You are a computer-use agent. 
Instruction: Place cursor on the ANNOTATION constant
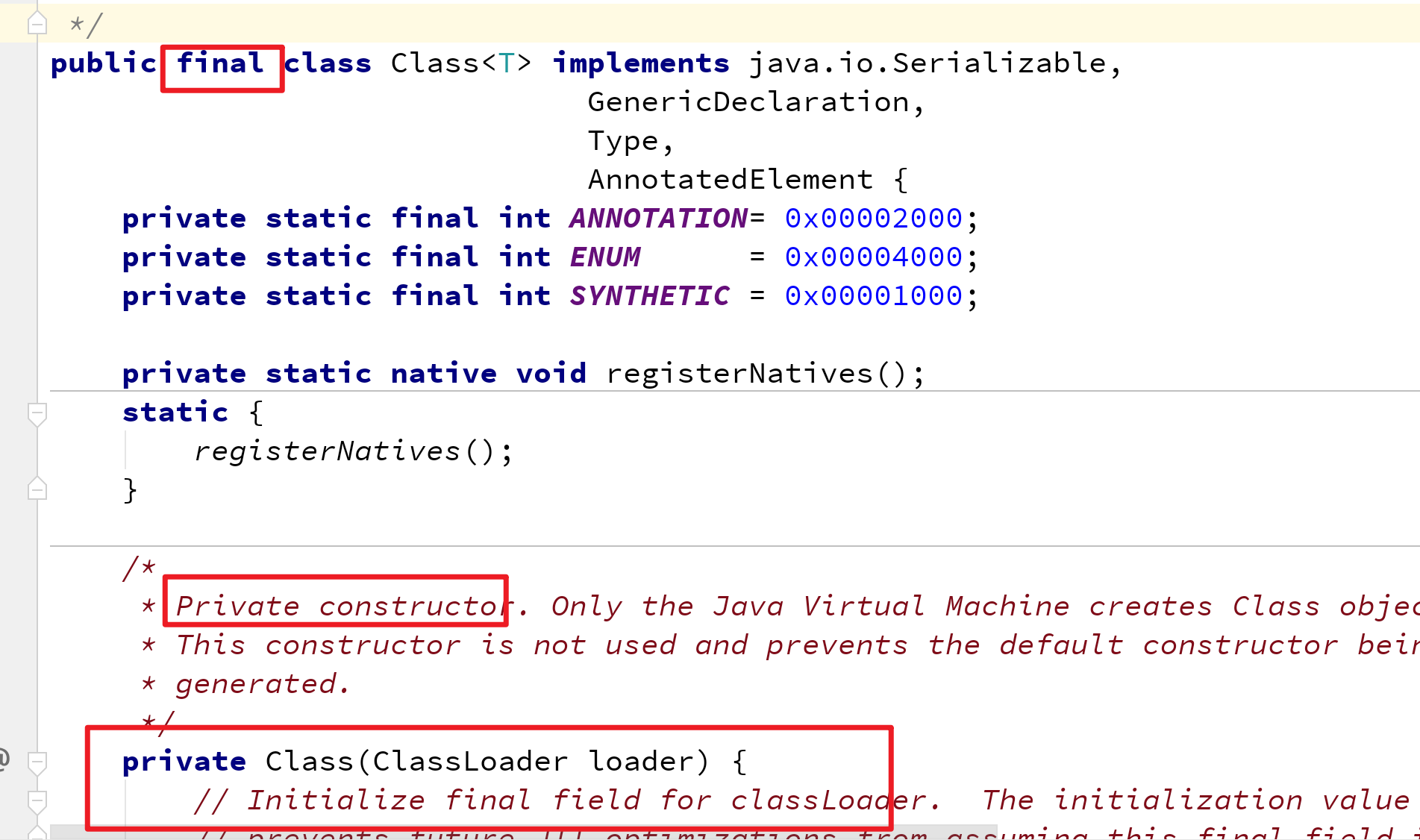pos(658,219)
